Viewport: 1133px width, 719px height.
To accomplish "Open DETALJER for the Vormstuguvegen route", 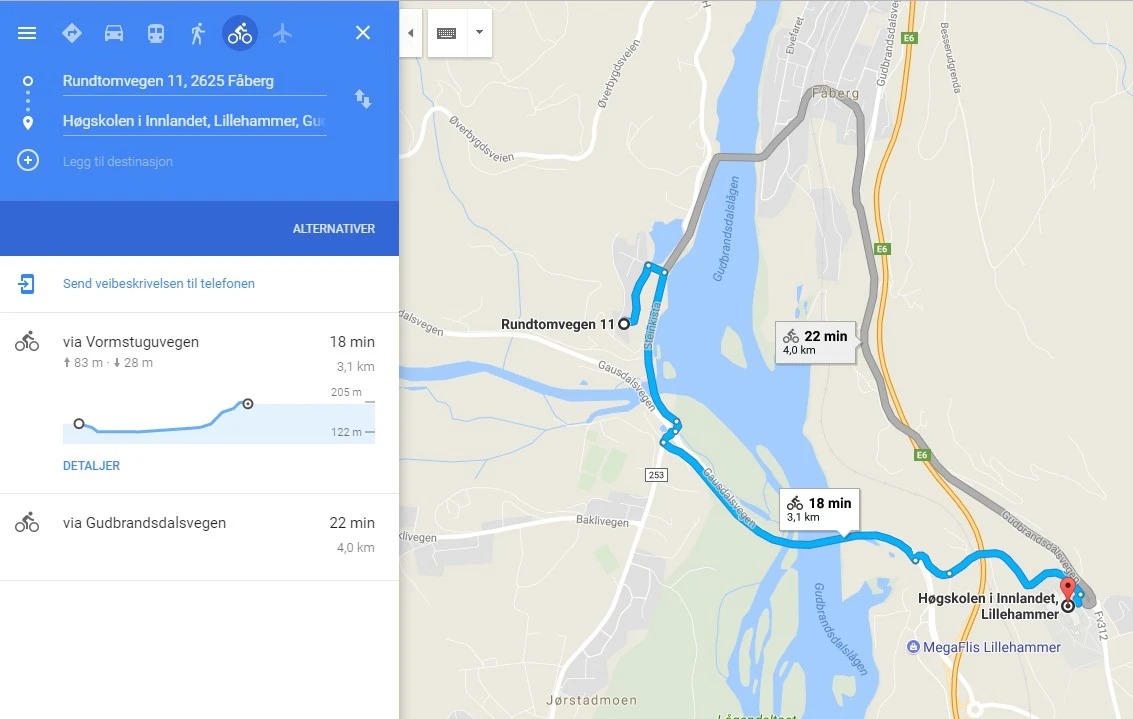I will coord(91,466).
